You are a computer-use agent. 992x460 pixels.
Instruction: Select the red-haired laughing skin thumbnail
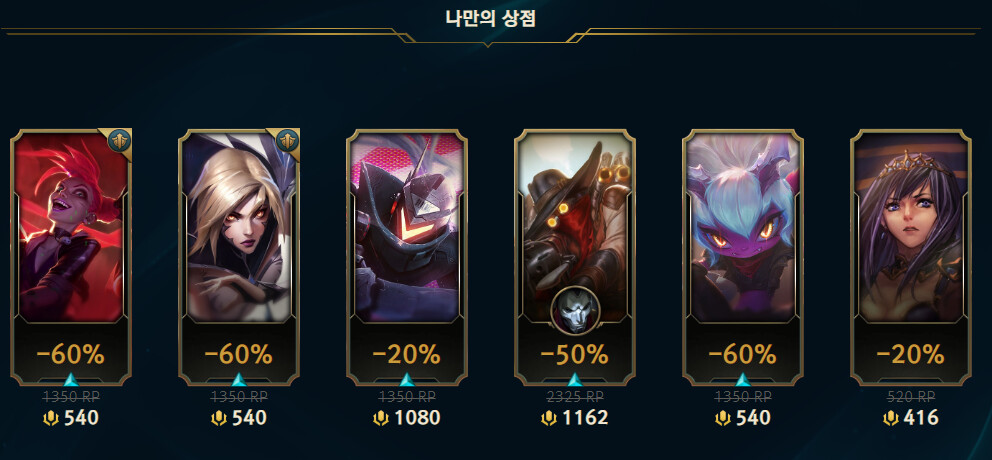coord(71,227)
